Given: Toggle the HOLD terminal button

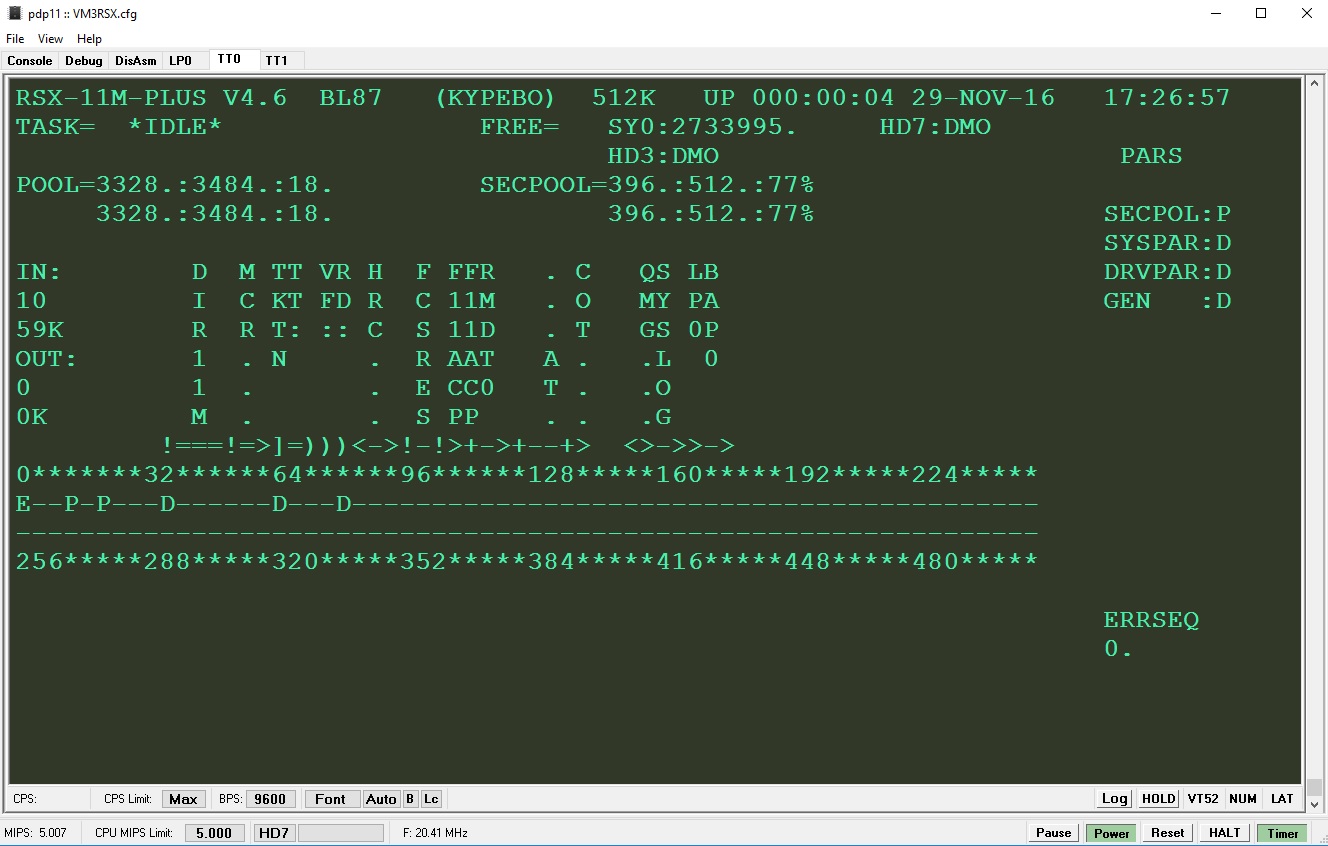Looking at the screenshot, I should 1158,799.
